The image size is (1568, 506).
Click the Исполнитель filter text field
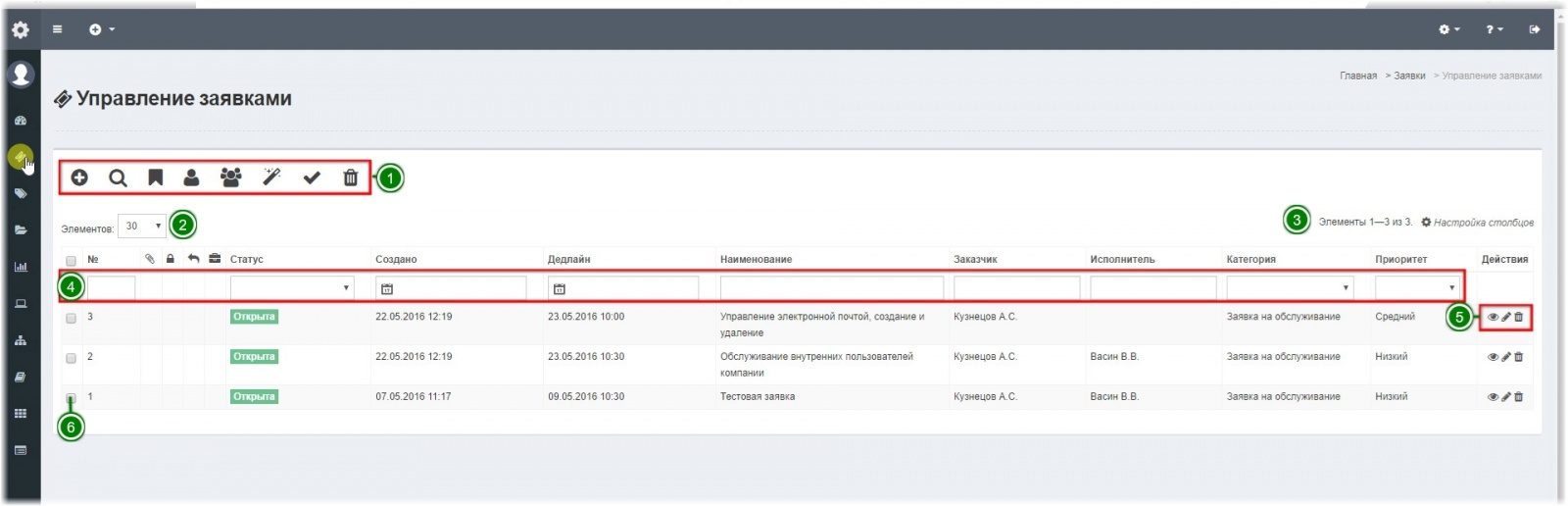click(1153, 287)
